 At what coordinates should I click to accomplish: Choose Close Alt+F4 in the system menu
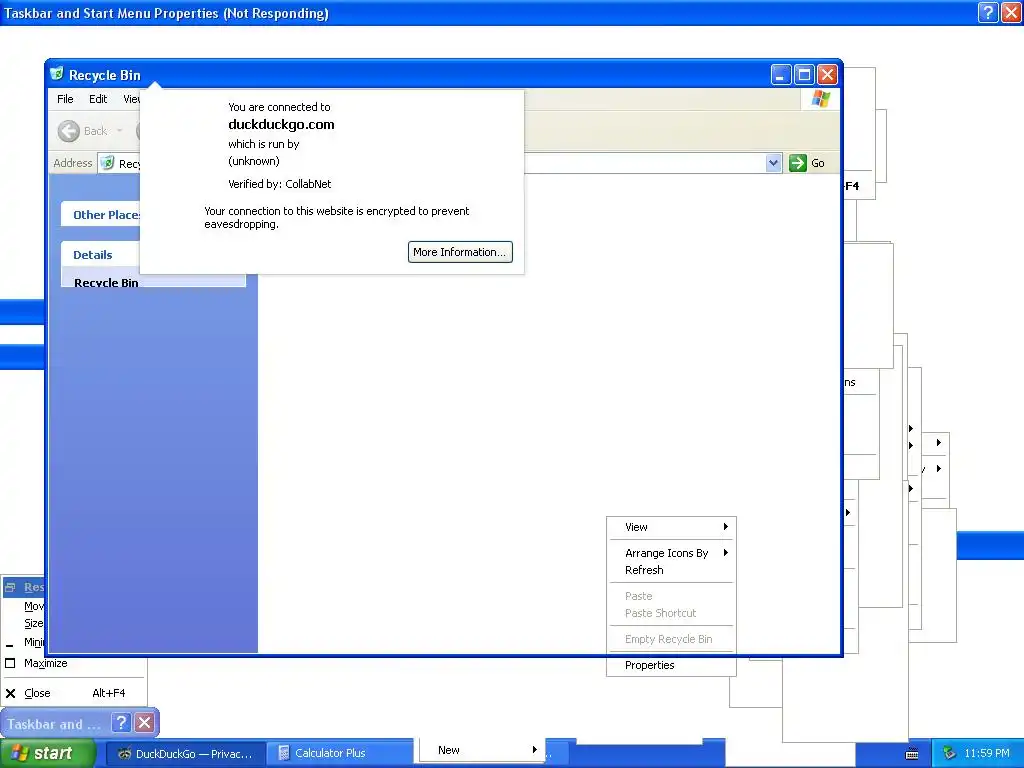click(74, 693)
